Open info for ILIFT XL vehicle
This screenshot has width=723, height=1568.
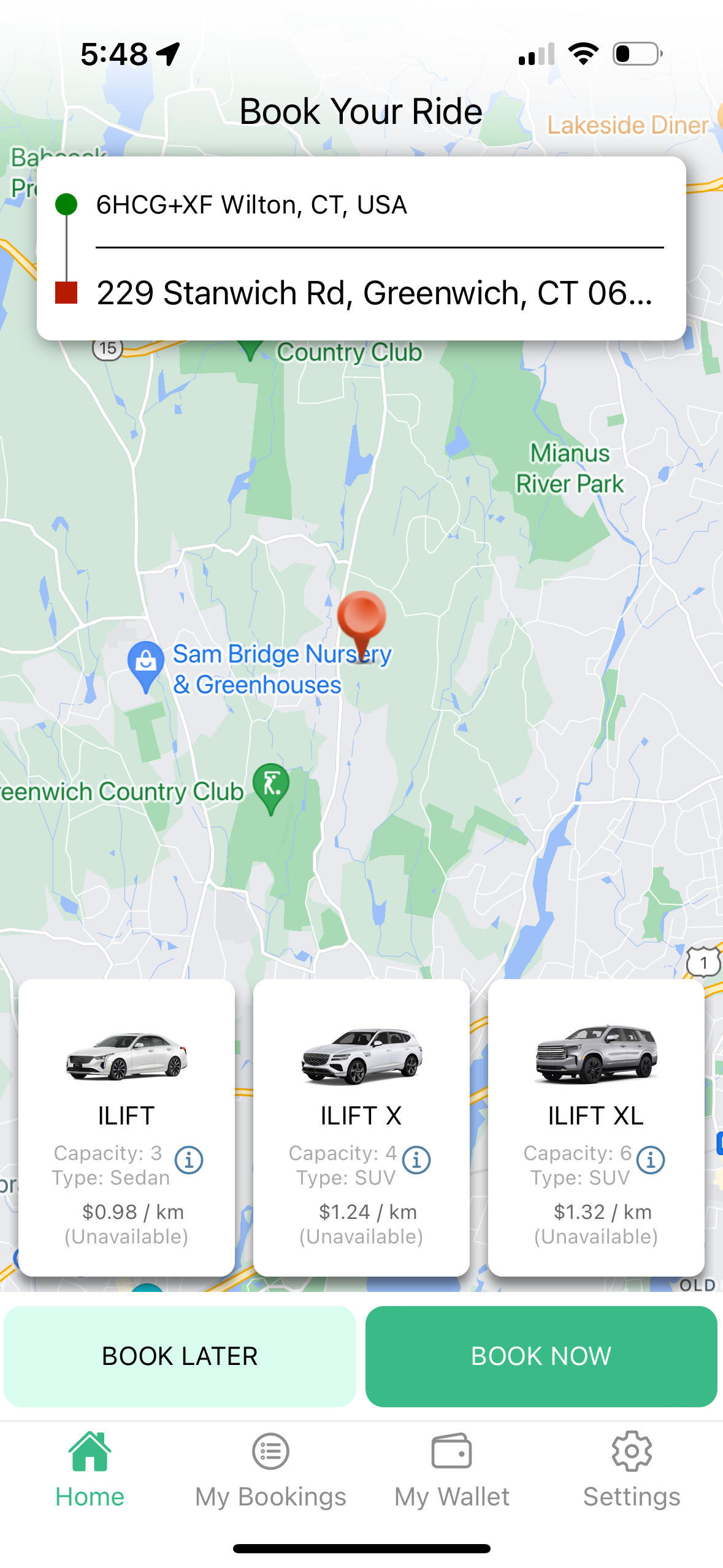(651, 1160)
